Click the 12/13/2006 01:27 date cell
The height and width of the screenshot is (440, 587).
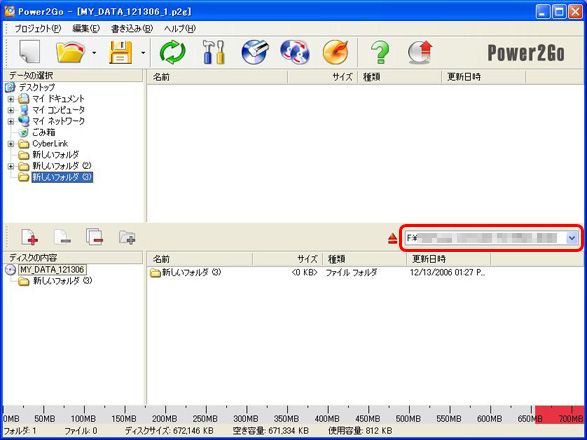[x=448, y=273]
